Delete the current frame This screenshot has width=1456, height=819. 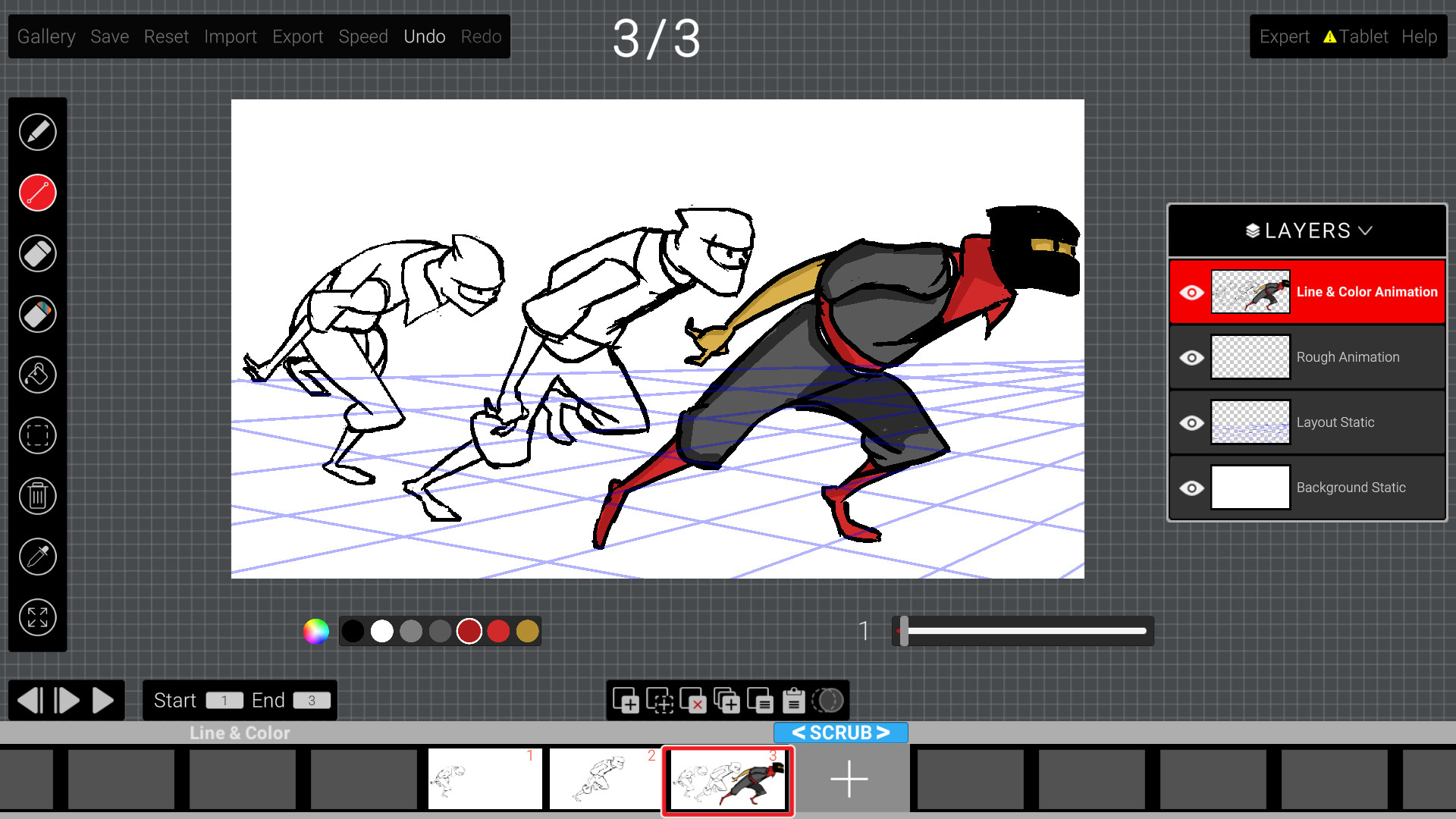coord(693,701)
